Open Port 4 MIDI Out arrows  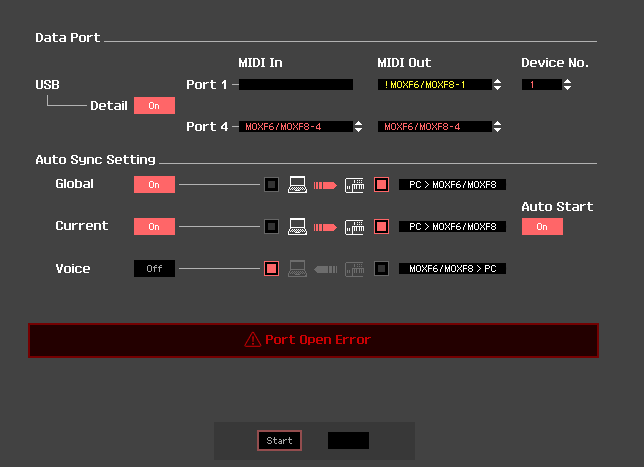[x=497, y=127]
